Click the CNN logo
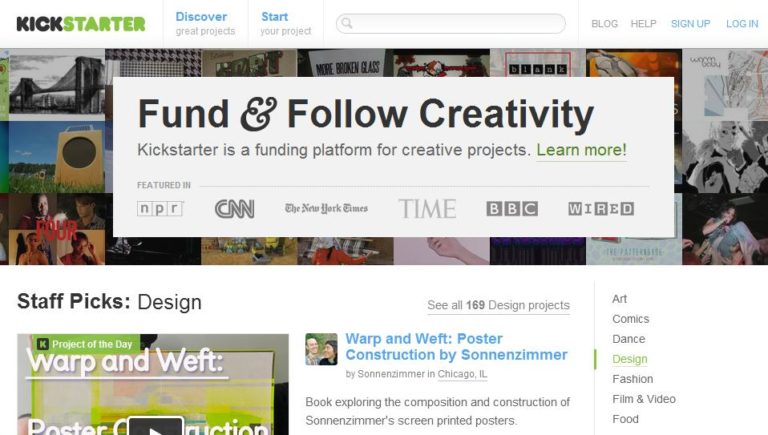 tap(234, 208)
